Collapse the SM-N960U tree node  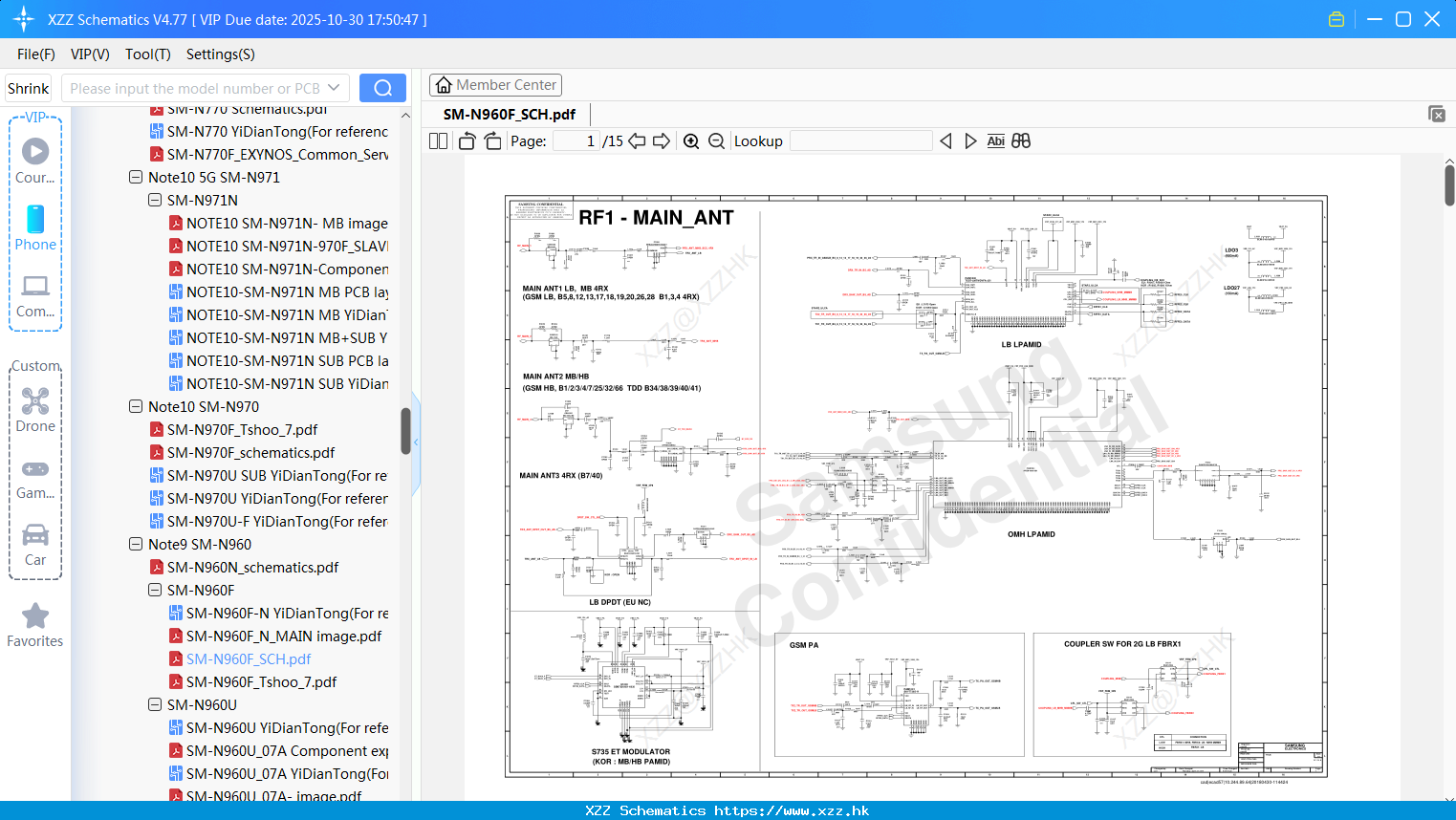pos(155,704)
